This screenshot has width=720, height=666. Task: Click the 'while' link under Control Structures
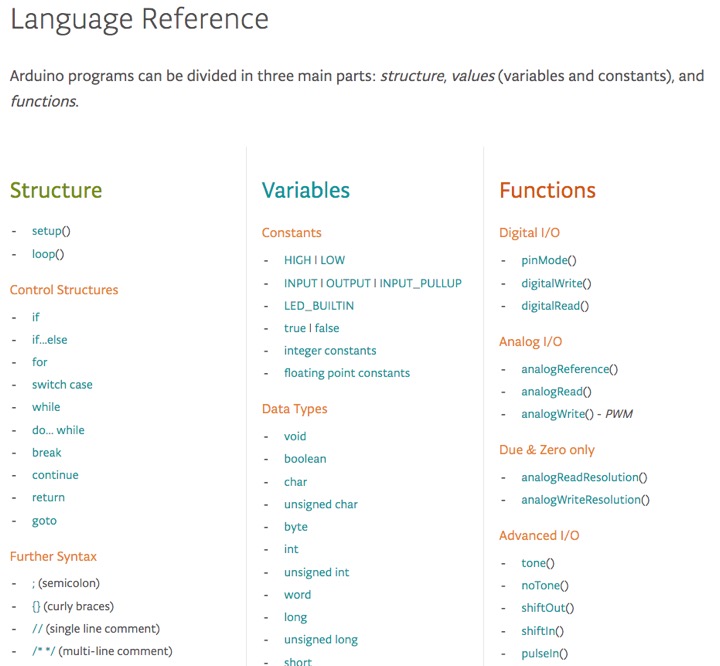[x=46, y=407]
